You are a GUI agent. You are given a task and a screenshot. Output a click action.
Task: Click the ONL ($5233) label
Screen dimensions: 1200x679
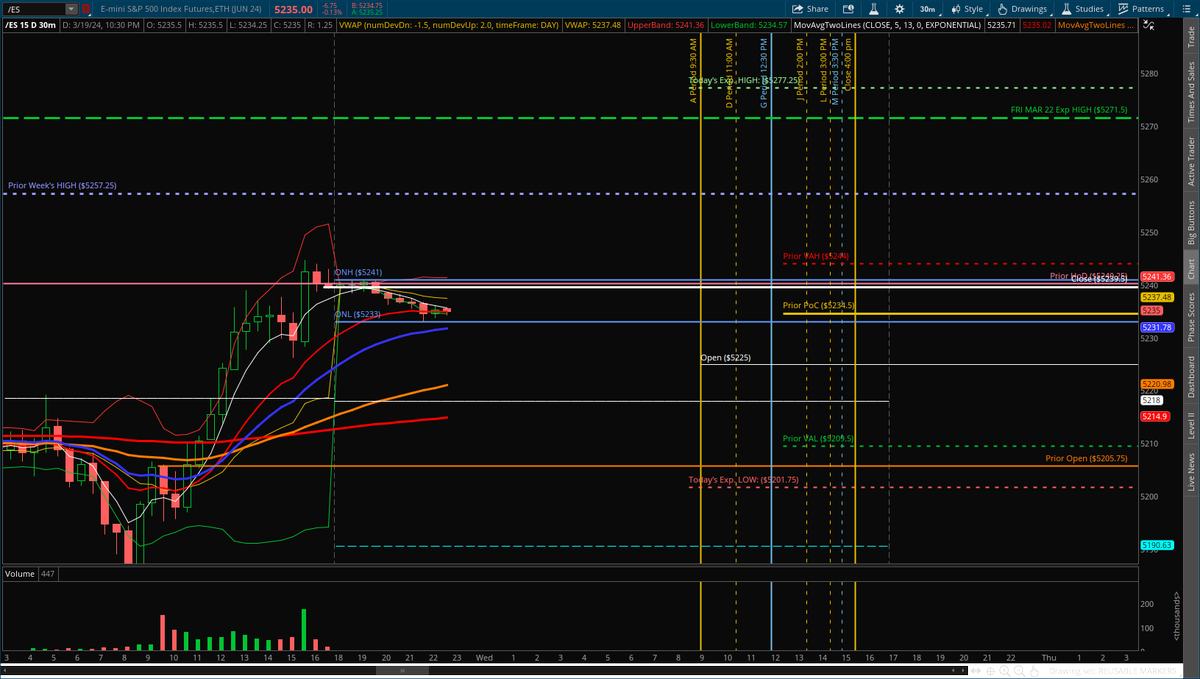(357, 315)
